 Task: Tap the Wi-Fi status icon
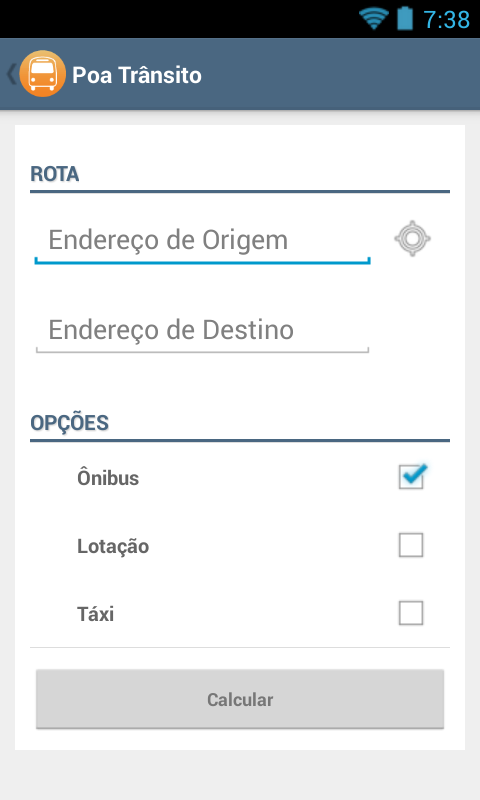pos(374,19)
